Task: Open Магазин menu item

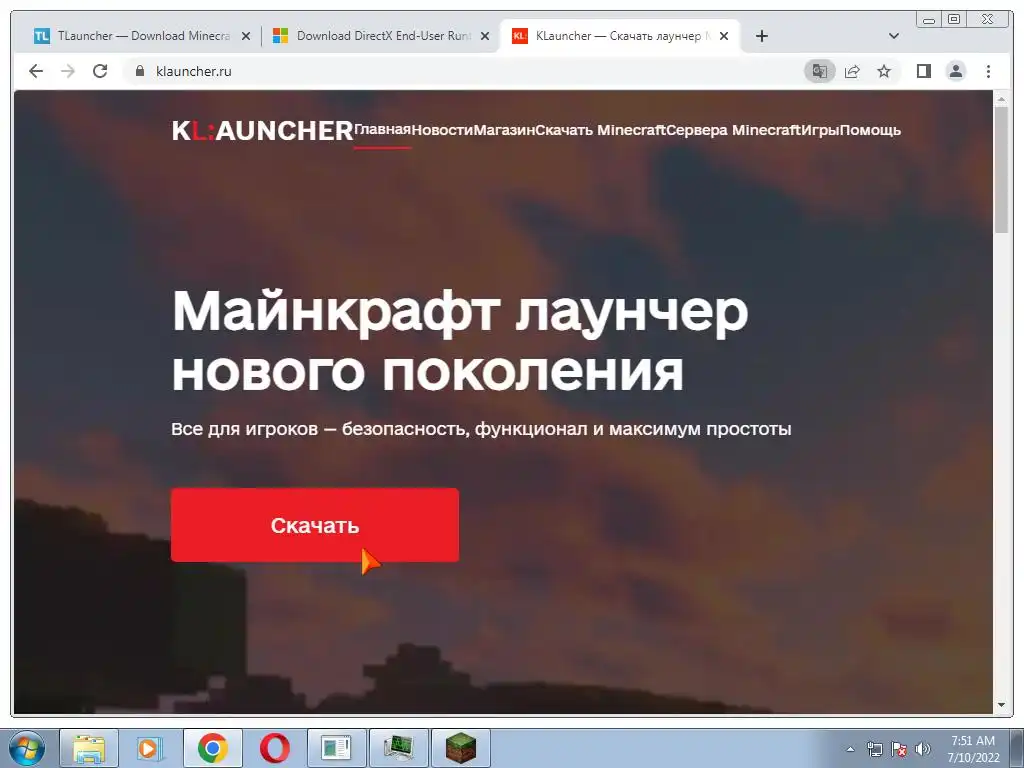Action: (x=504, y=130)
